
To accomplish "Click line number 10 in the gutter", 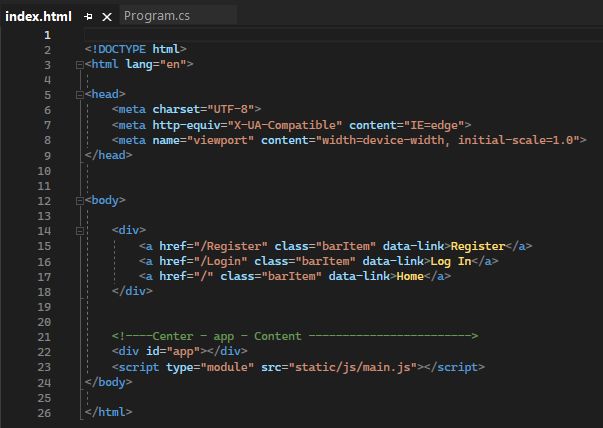I will [44, 171].
